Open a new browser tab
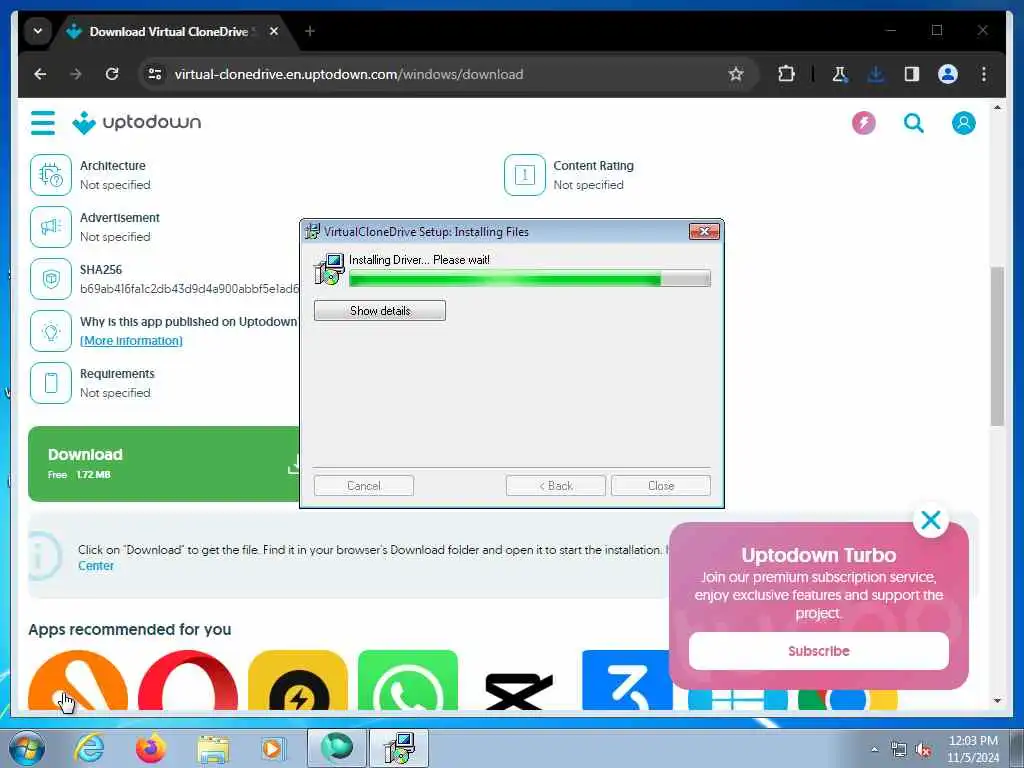Viewport: 1024px width, 768px height. pyautogui.click(x=310, y=31)
